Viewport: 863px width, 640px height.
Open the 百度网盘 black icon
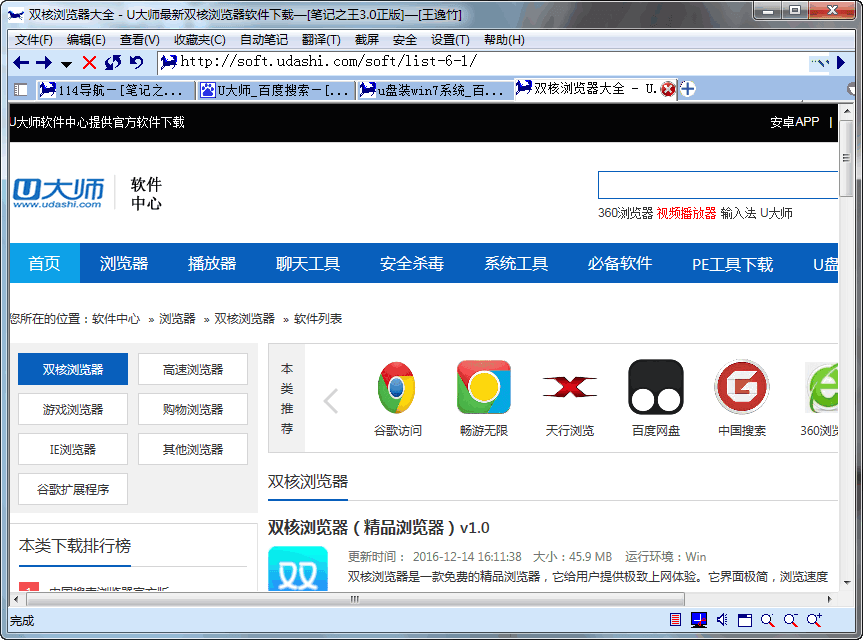click(656, 387)
